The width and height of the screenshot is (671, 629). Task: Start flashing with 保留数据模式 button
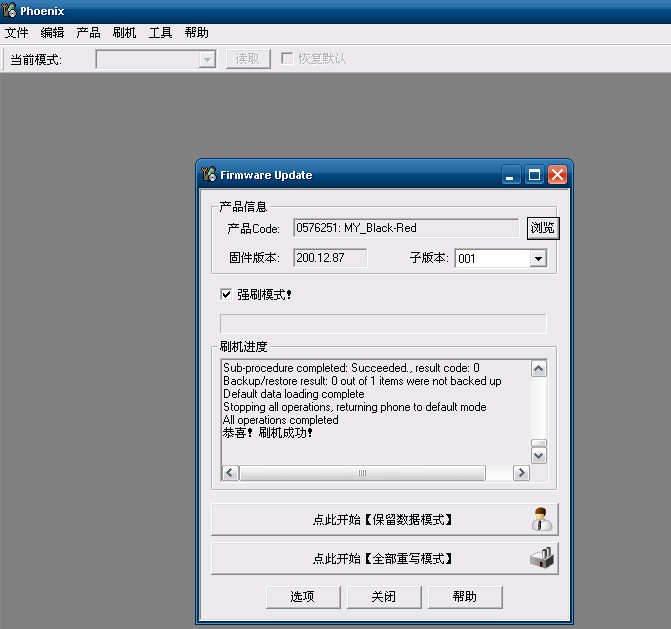(384, 519)
